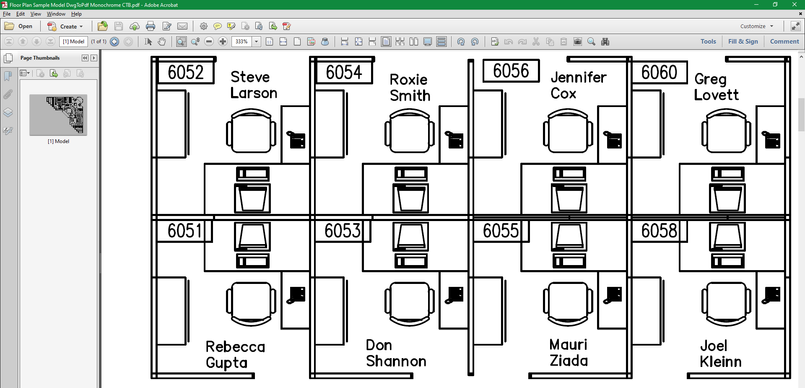Click the Print icon in the toolbar
The image size is (805, 388).
[150, 26]
